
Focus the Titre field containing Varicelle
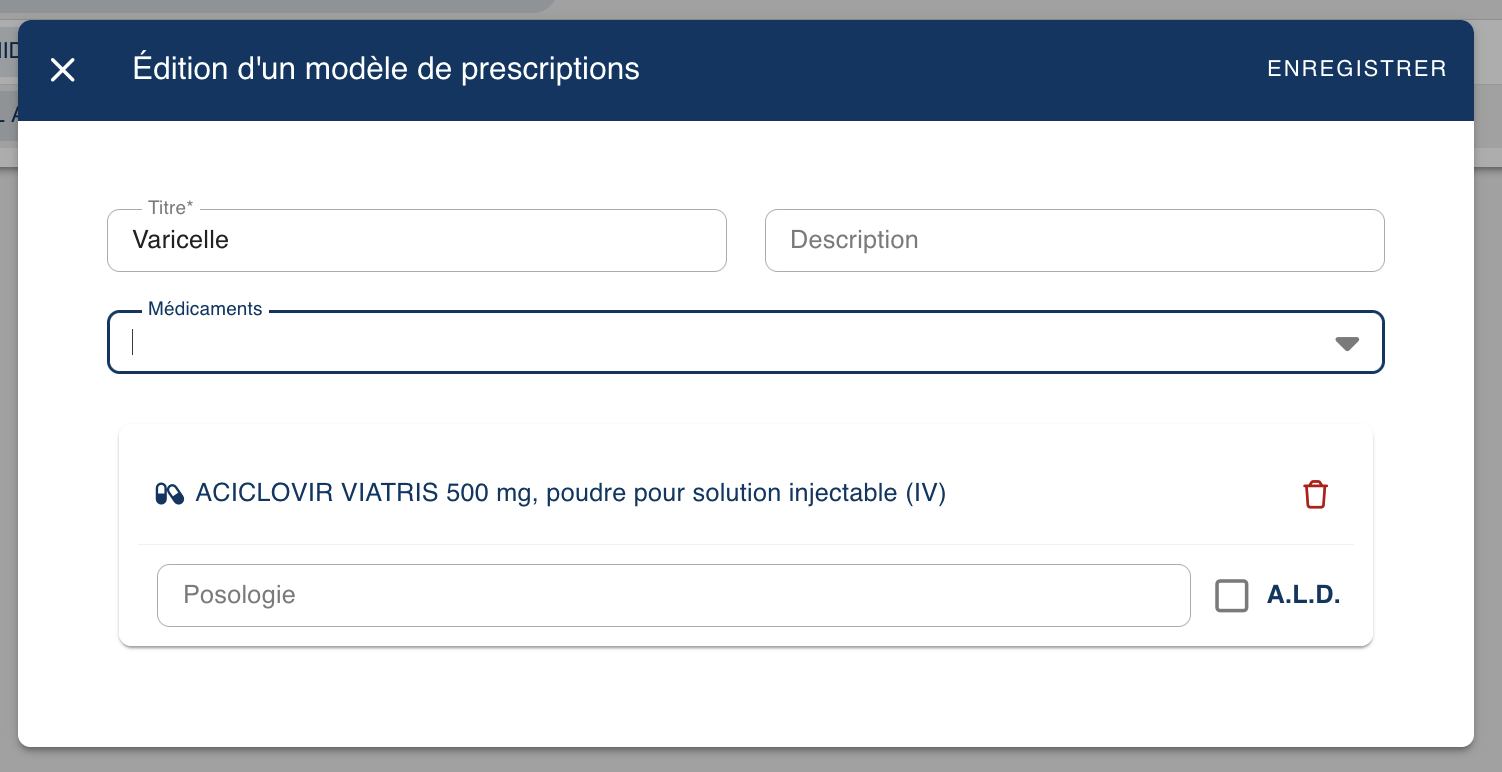[x=450, y=240]
